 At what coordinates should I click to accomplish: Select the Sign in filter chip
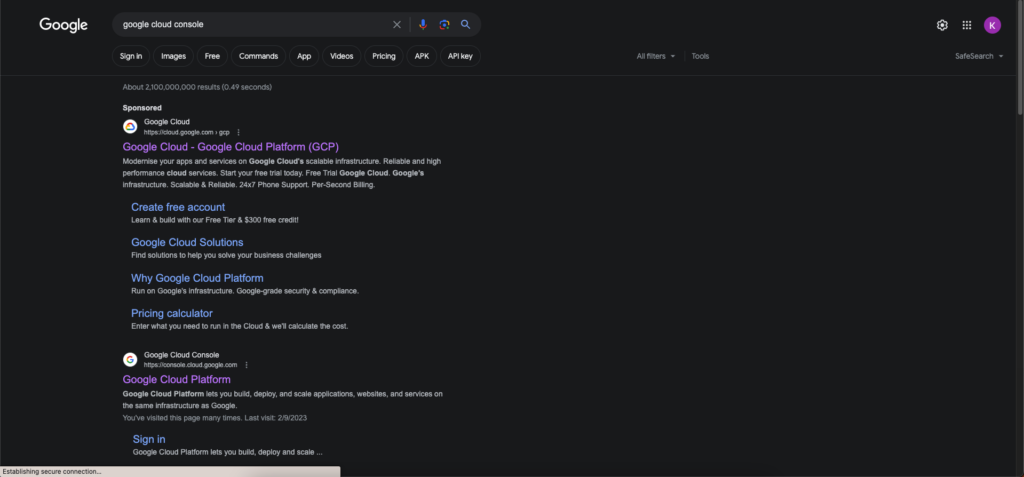tap(131, 56)
